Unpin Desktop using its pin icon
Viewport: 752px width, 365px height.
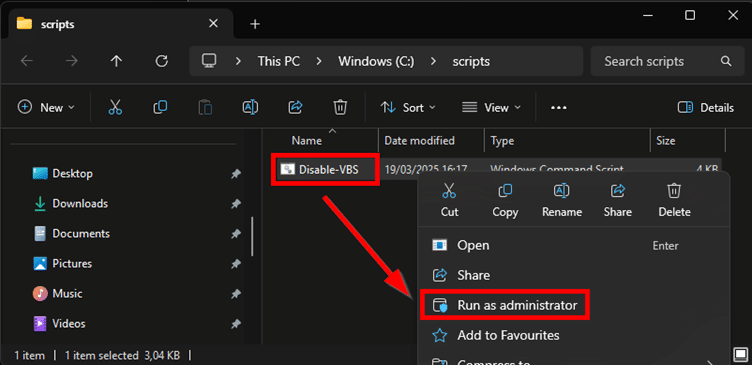point(235,174)
